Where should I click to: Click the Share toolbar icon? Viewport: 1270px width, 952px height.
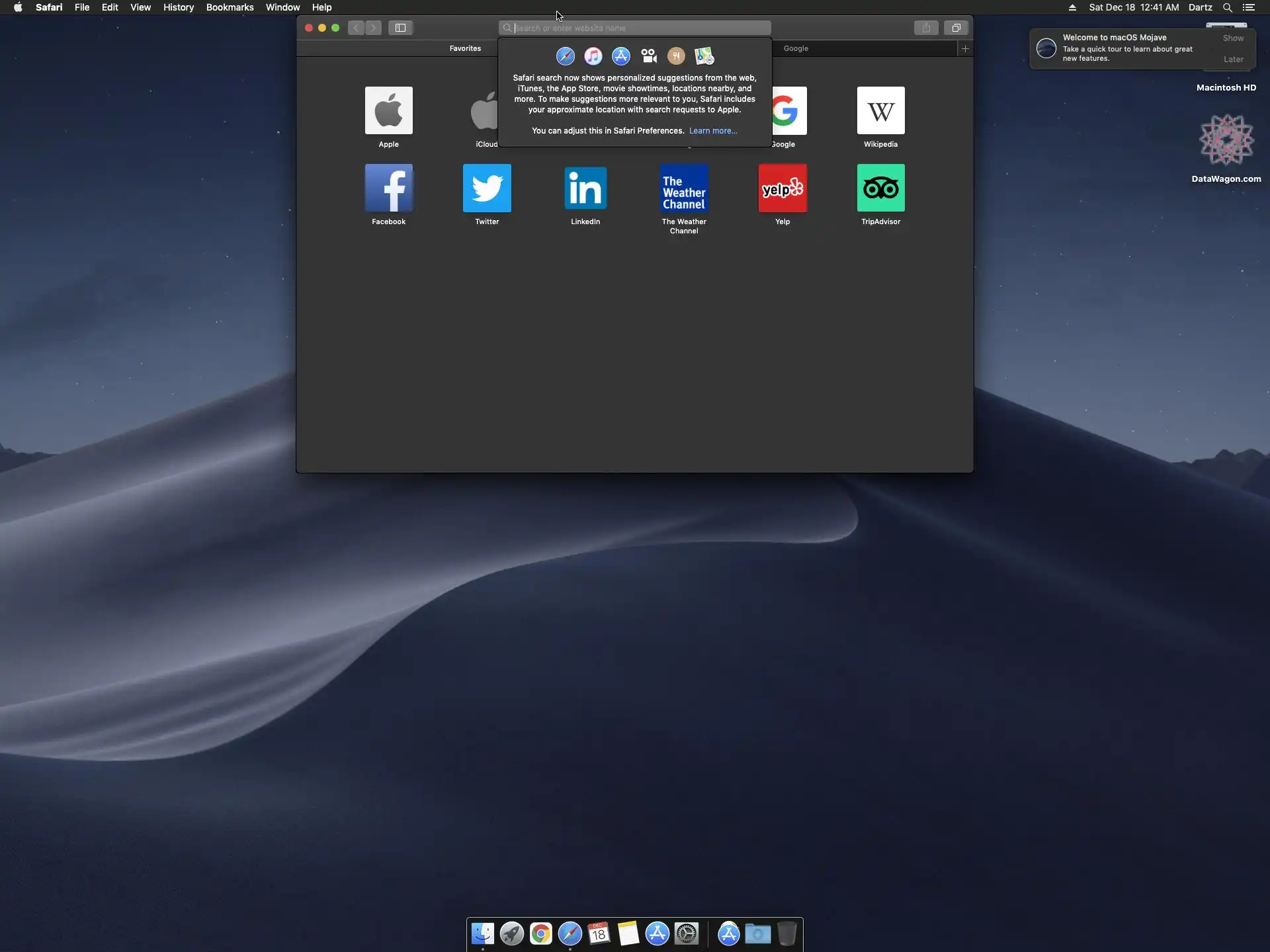coord(926,28)
